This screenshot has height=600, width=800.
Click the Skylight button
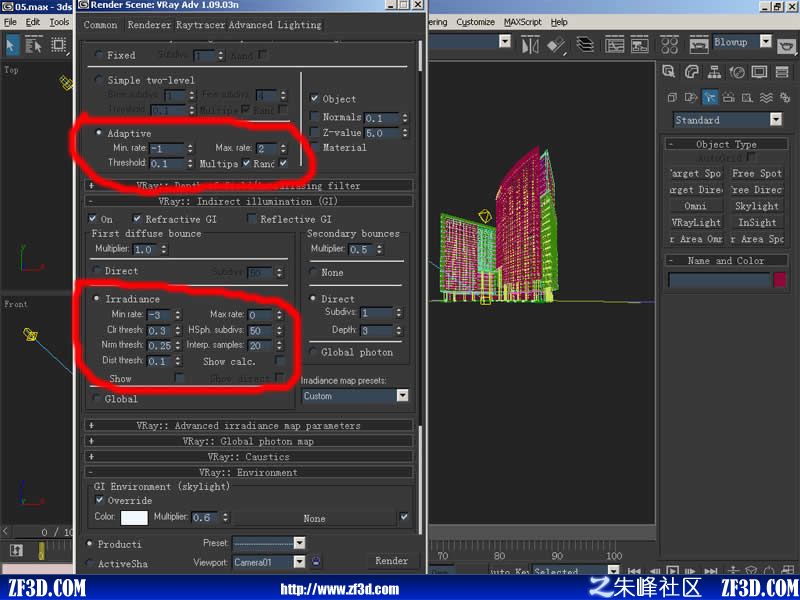click(757, 206)
